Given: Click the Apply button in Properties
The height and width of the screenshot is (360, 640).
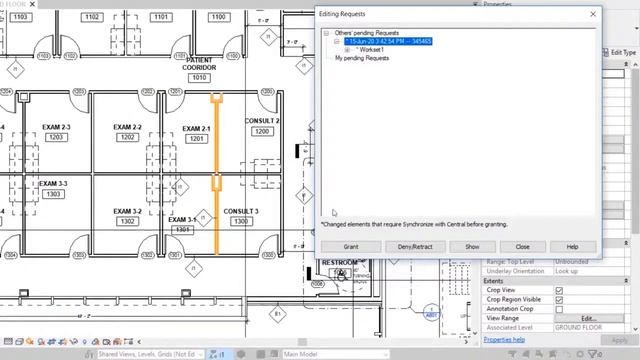Looking at the screenshot, I should click(619, 340).
